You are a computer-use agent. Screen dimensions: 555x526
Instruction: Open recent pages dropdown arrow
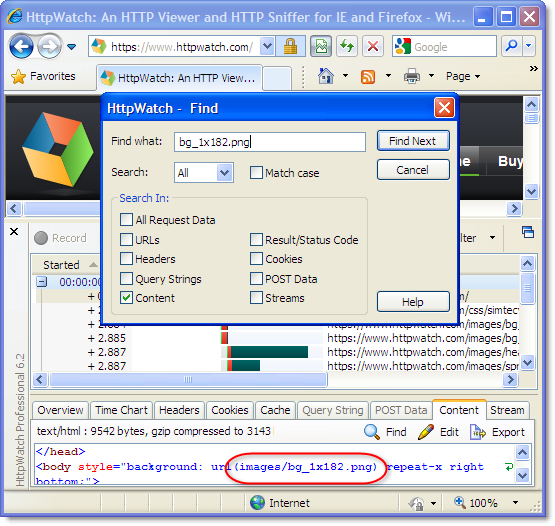[72, 47]
